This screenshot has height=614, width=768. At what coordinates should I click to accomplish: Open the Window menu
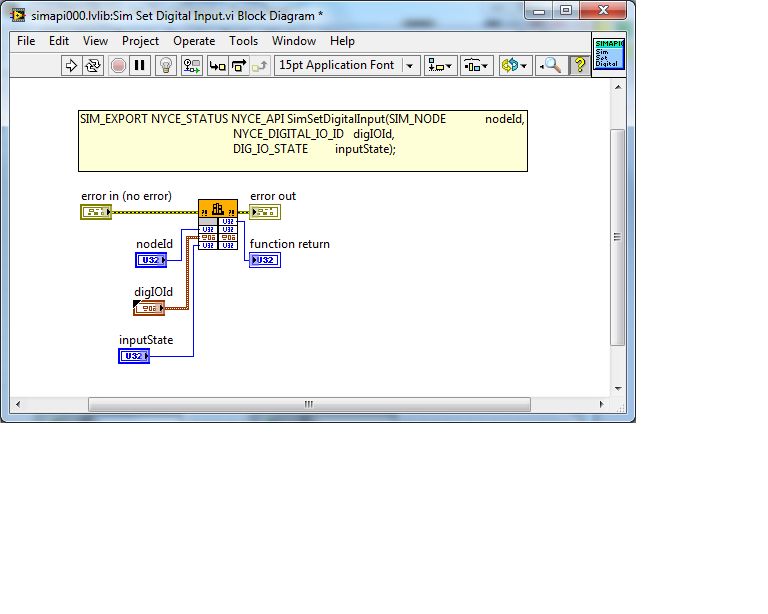click(x=294, y=41)
